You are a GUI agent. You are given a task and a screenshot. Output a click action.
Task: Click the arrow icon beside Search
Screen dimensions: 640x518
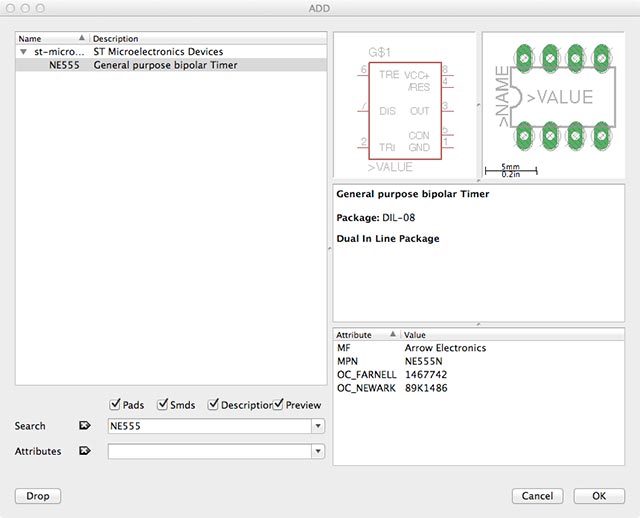tap(85, 426)
